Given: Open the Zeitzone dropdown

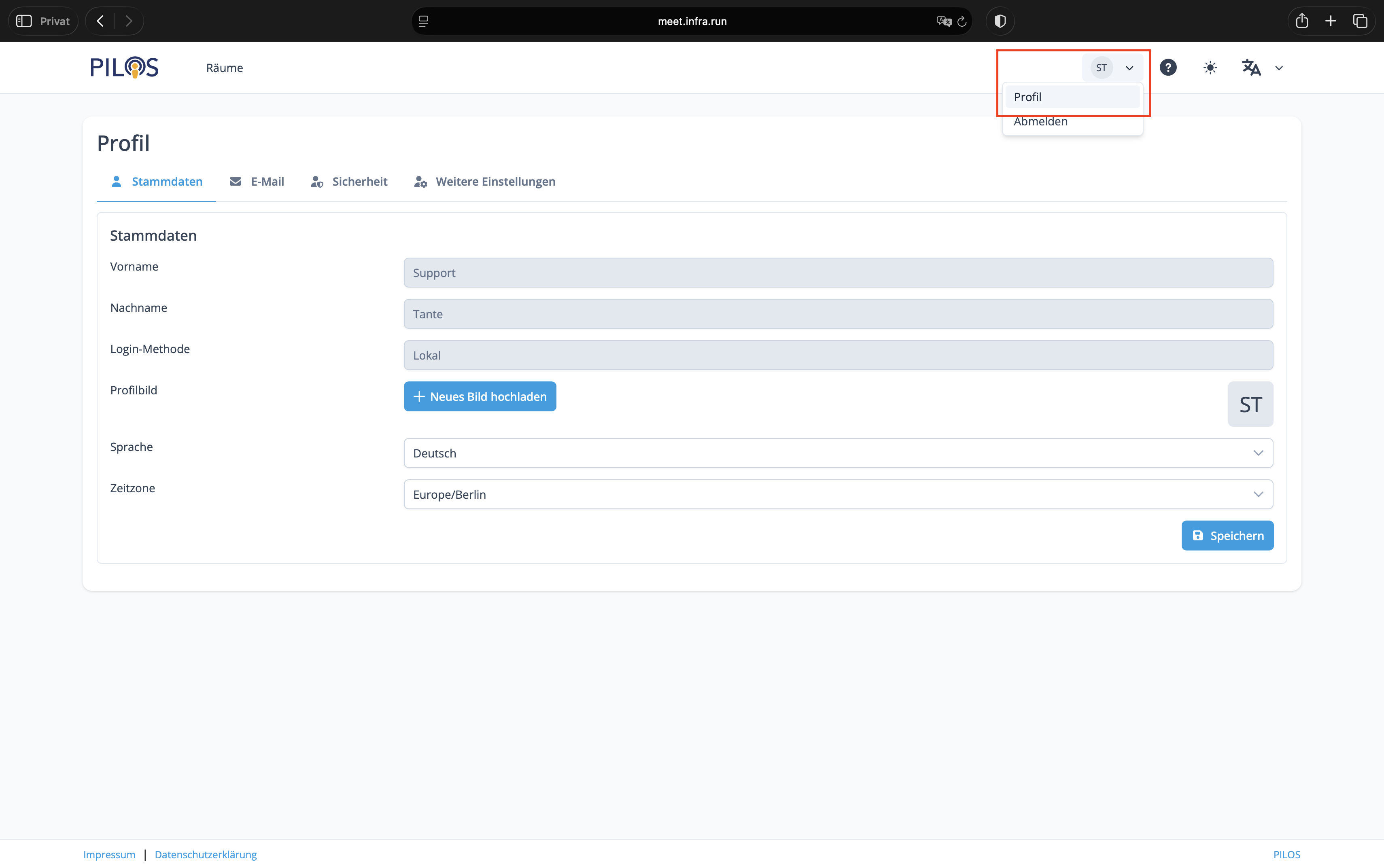Looking at the screenshot, I should (838, 494).
